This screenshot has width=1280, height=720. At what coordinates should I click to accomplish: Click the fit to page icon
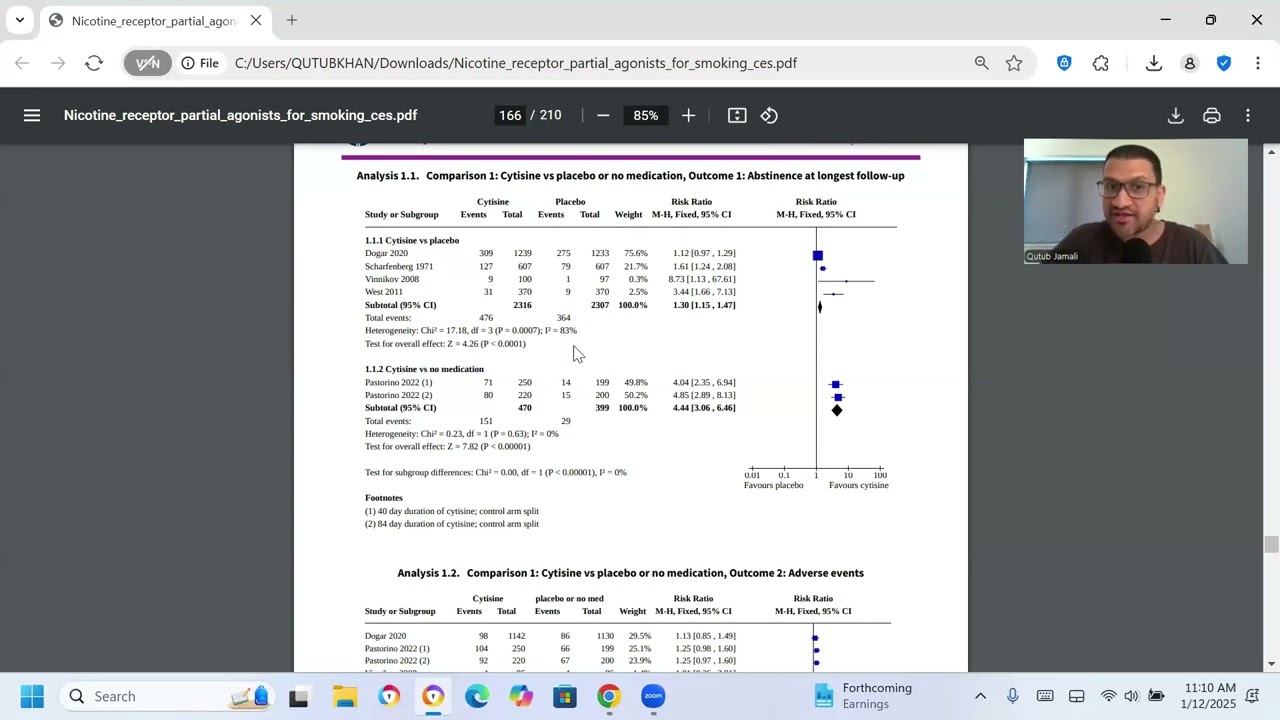[737, 115]
